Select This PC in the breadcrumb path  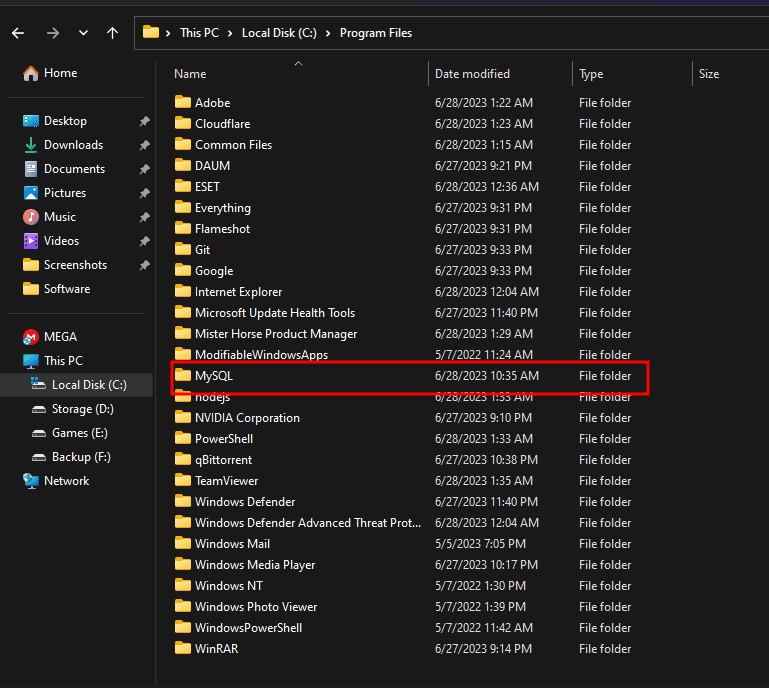coord(199,33)
